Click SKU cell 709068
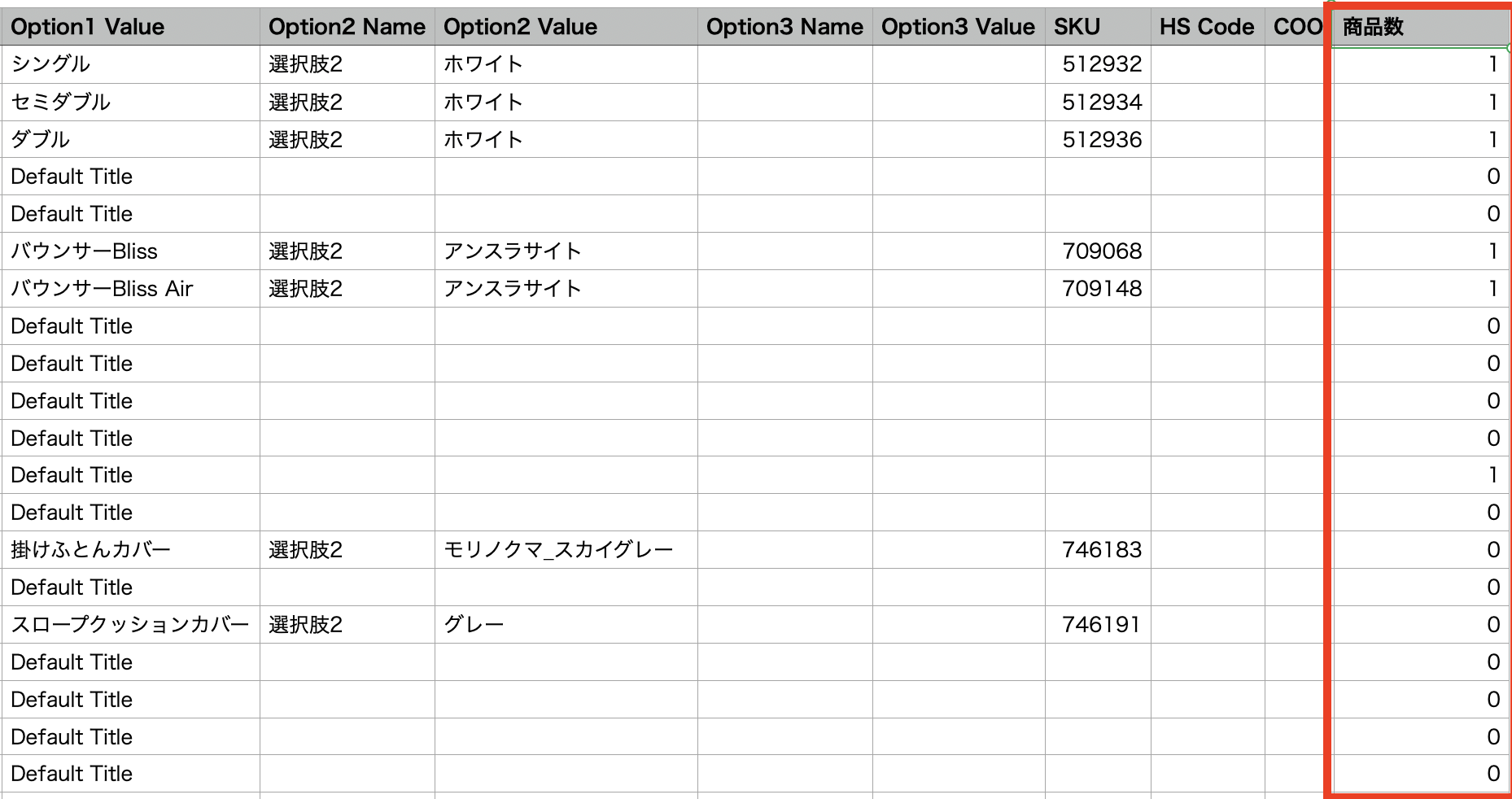This screenshot has width=1512, height=799. (x=1098, y=251)
